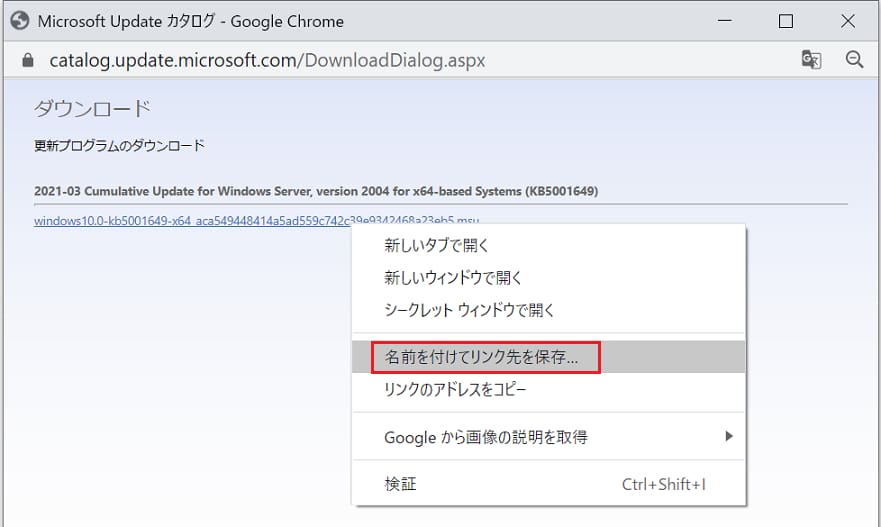Select 名前を付けてリンク先を保存... option
This screenshot has width=881, height=527.
pos(485,356)
